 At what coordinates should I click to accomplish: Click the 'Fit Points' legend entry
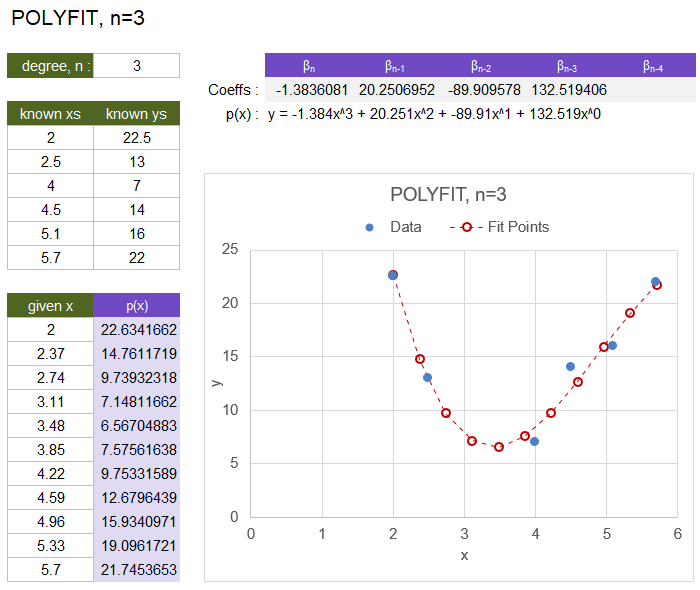click(x=500, y=227)
